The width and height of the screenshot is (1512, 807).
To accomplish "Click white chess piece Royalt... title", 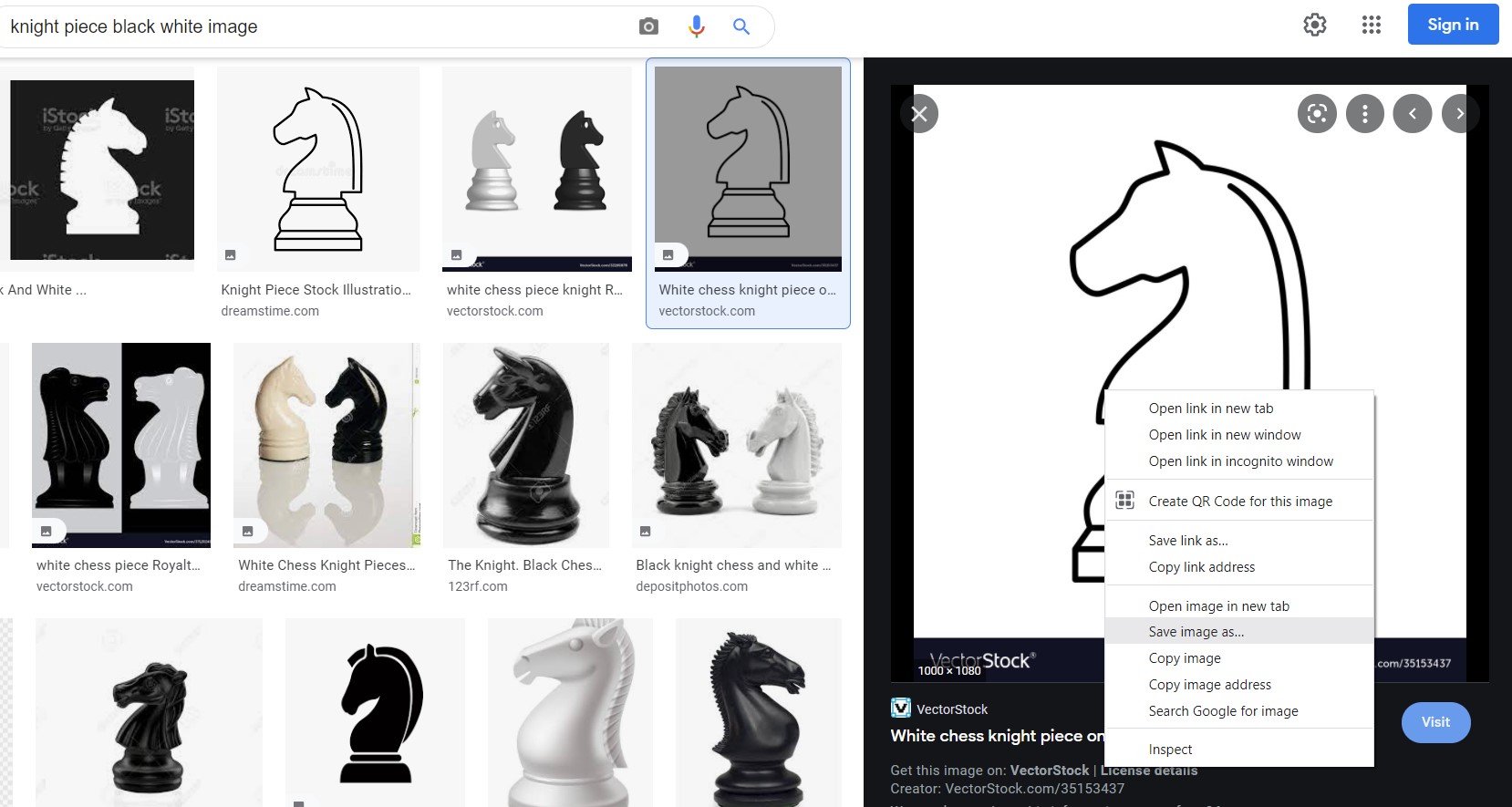I will point(118,565).
